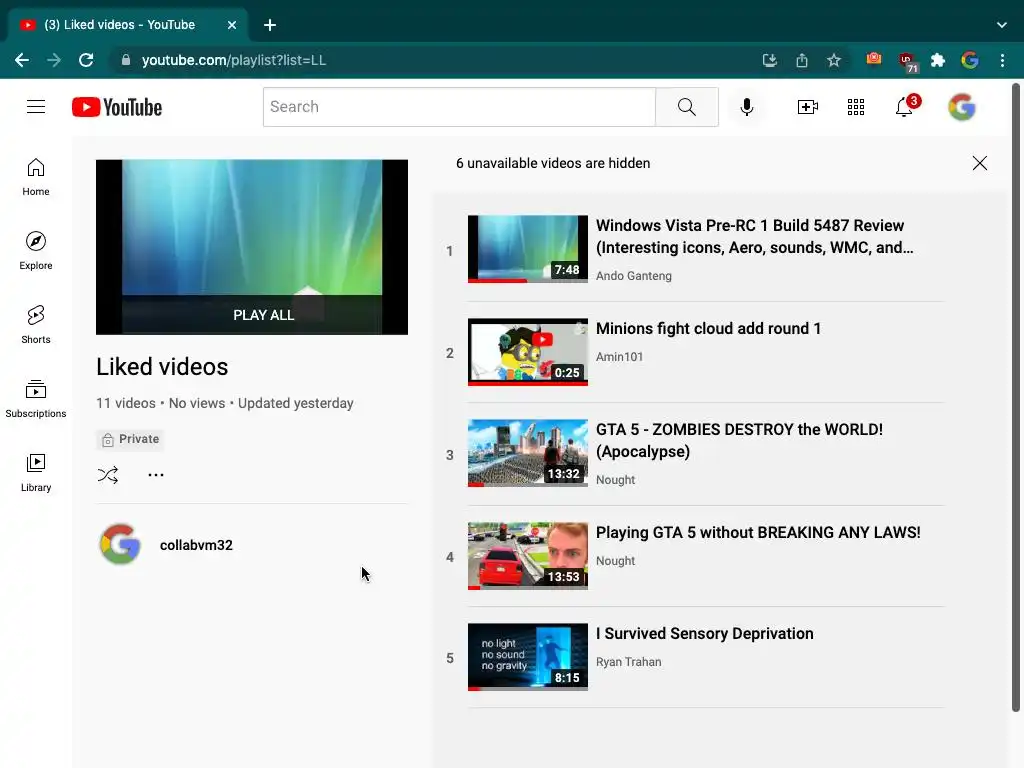This screenshot has height=768, width=1024.
Task: Open the Ando Ganteng channel link
Action: point(633,276)
